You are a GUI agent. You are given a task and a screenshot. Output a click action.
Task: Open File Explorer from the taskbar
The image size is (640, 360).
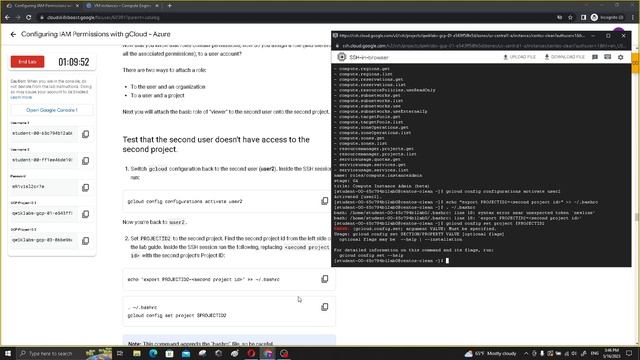point(137,353)
